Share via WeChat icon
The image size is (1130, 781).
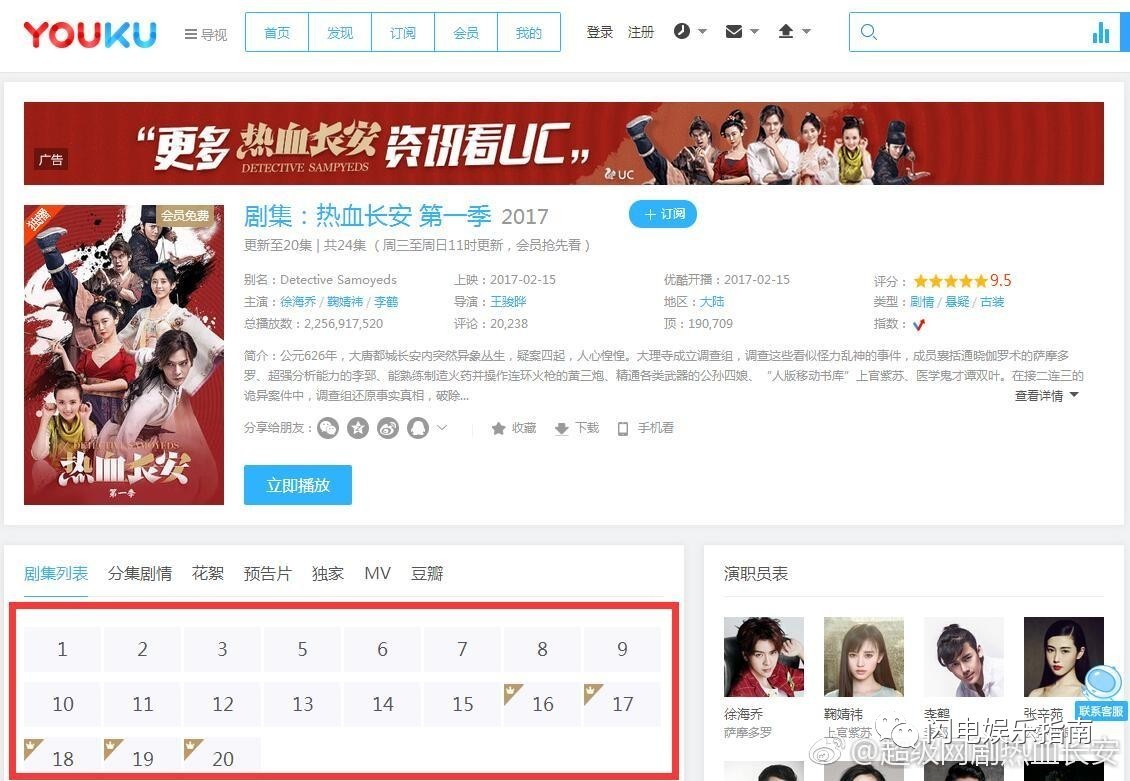tap(328, 428)
